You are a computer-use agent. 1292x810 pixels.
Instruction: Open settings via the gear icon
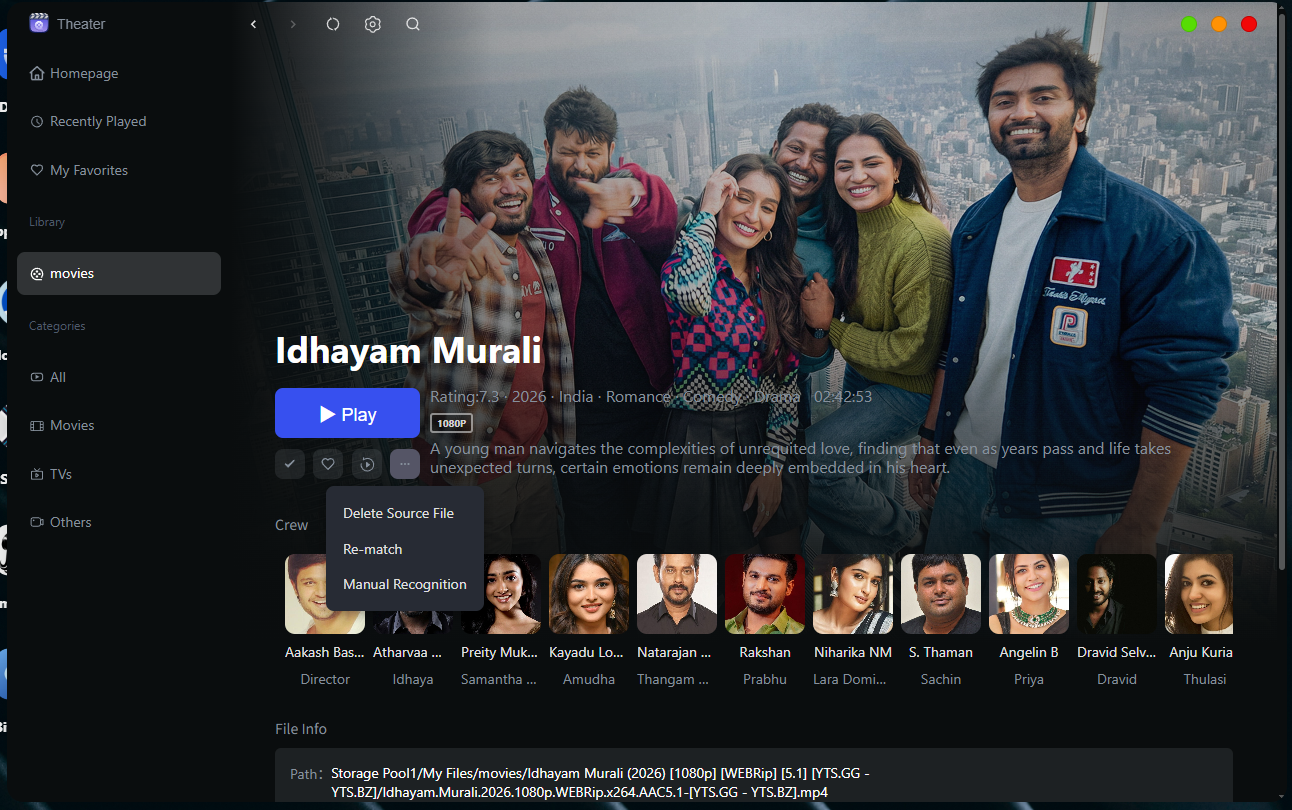pos(373,24)
